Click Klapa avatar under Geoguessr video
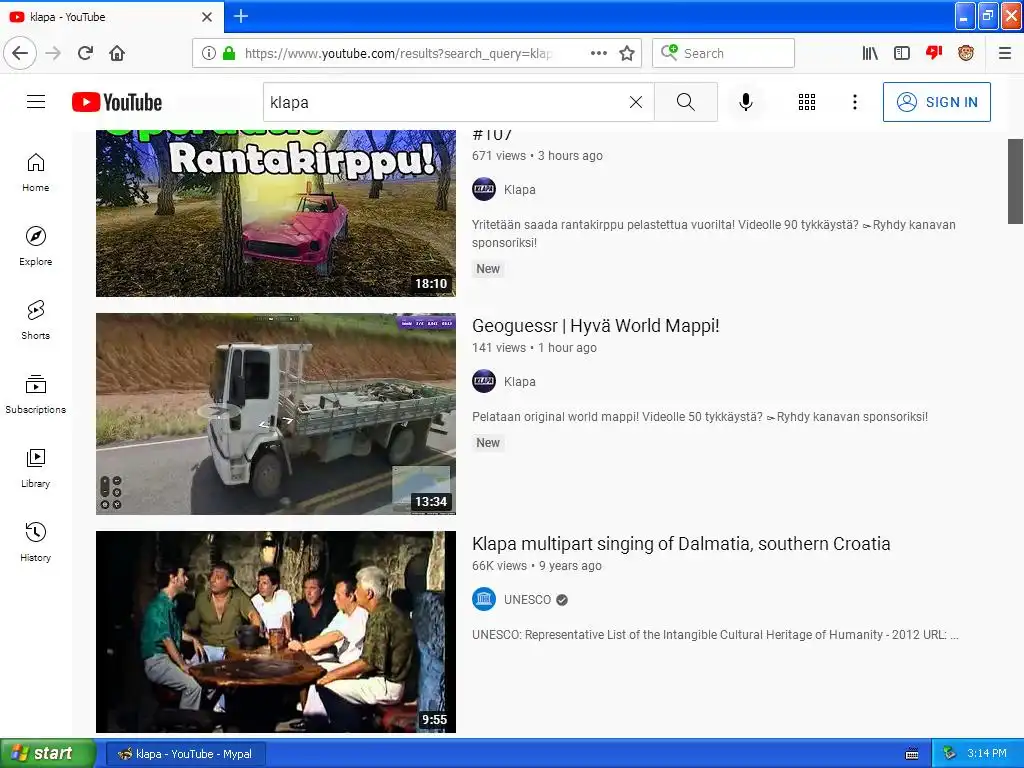 pos(484,381)
